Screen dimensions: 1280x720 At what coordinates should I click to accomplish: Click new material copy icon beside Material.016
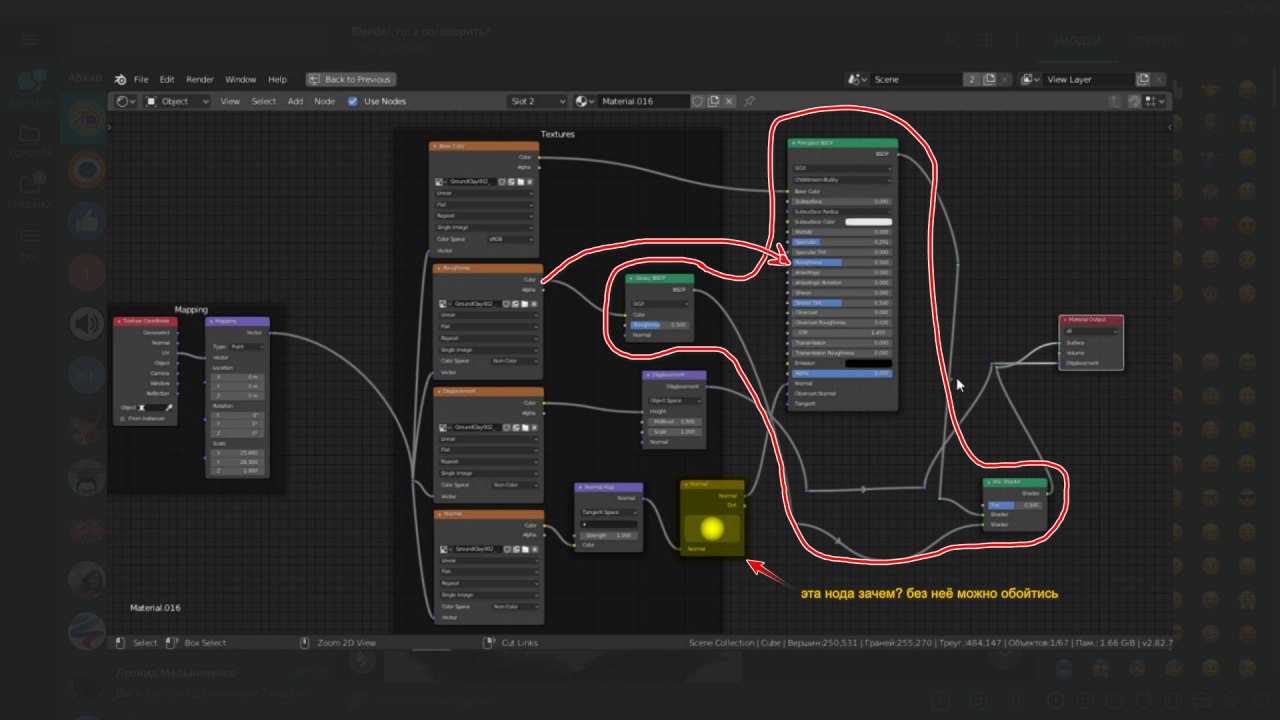(x=714, y=101)
